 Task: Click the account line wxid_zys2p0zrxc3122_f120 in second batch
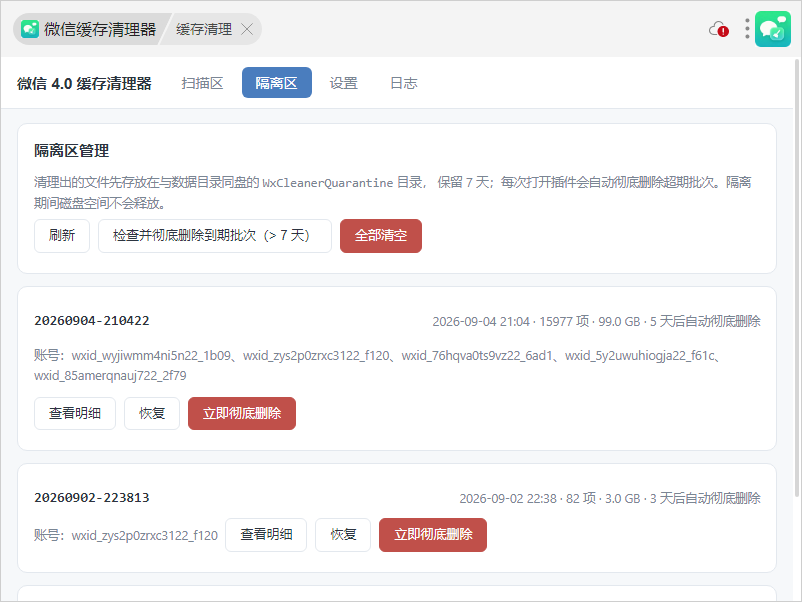tap(126, 536)
